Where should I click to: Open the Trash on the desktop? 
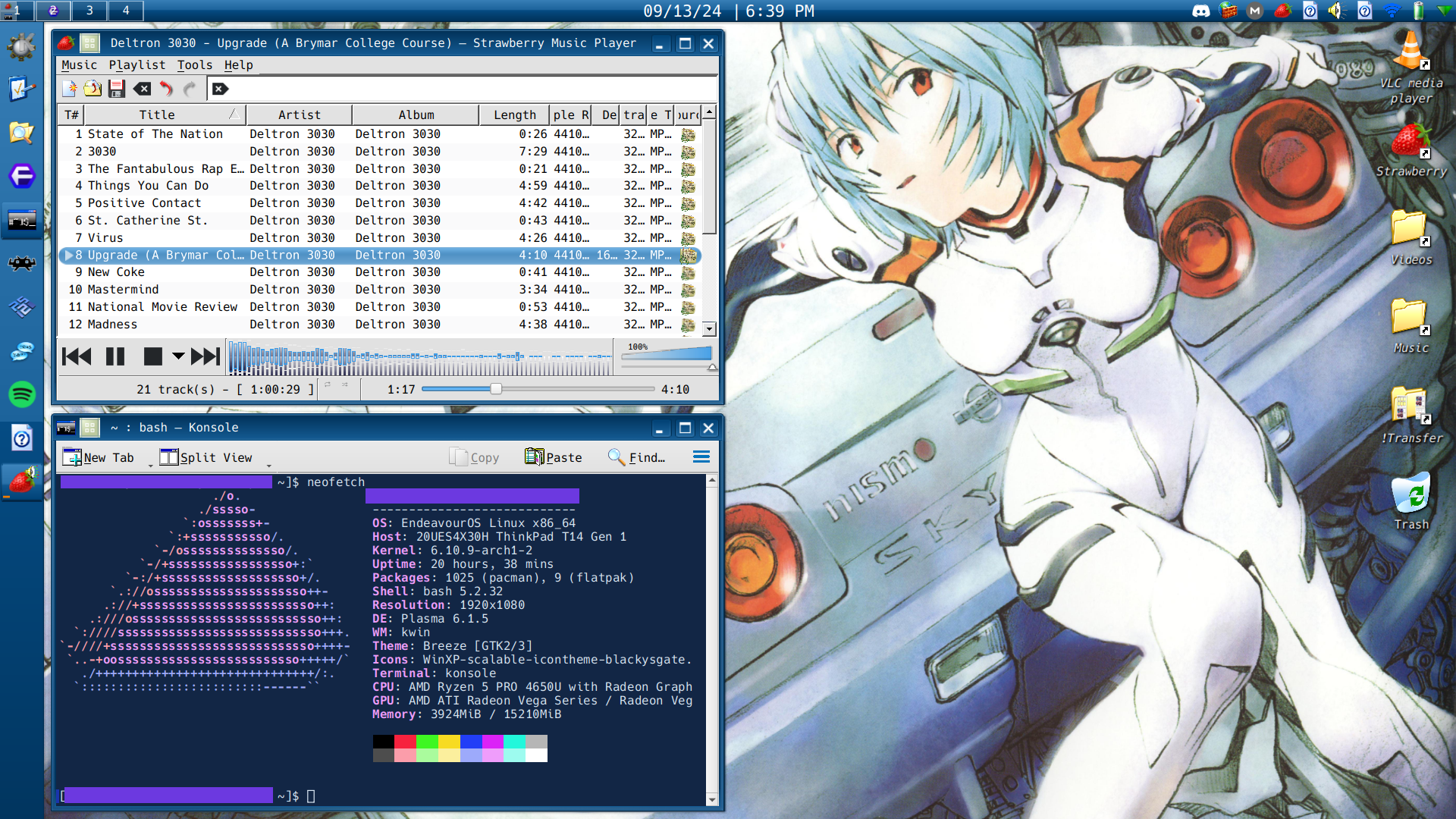click(x=1410, y=501)
